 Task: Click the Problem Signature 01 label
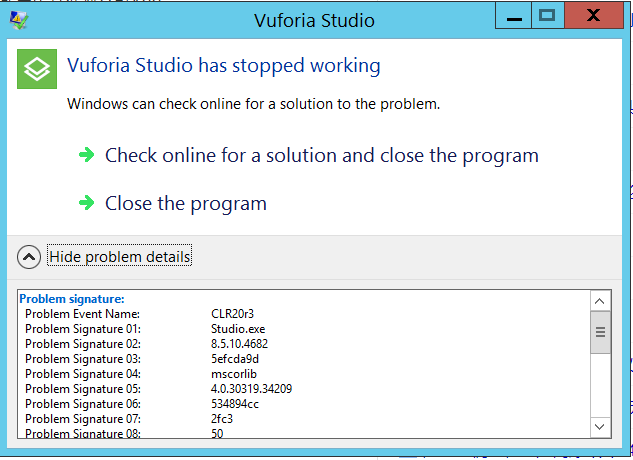click(83, 329)
